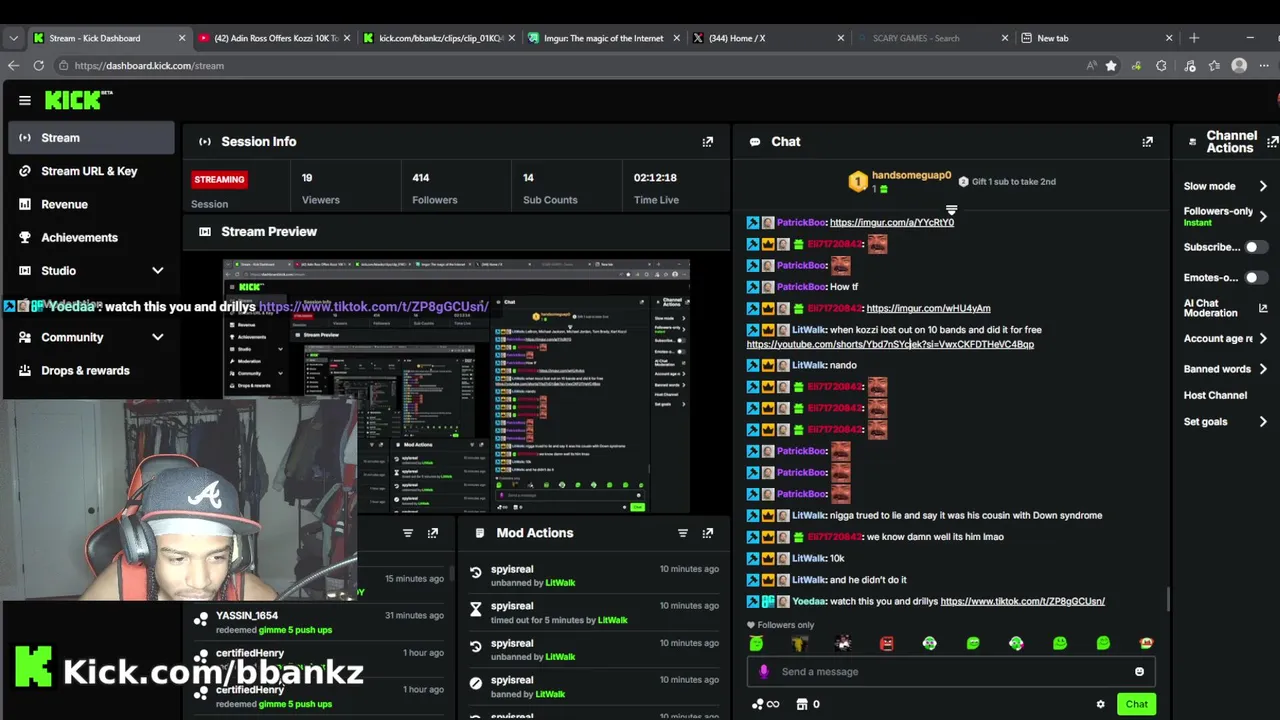The width and height of the screenshot is (1280, 720).
Task: Click the favorites star in the address bar
Action: tap(1111, 65)
